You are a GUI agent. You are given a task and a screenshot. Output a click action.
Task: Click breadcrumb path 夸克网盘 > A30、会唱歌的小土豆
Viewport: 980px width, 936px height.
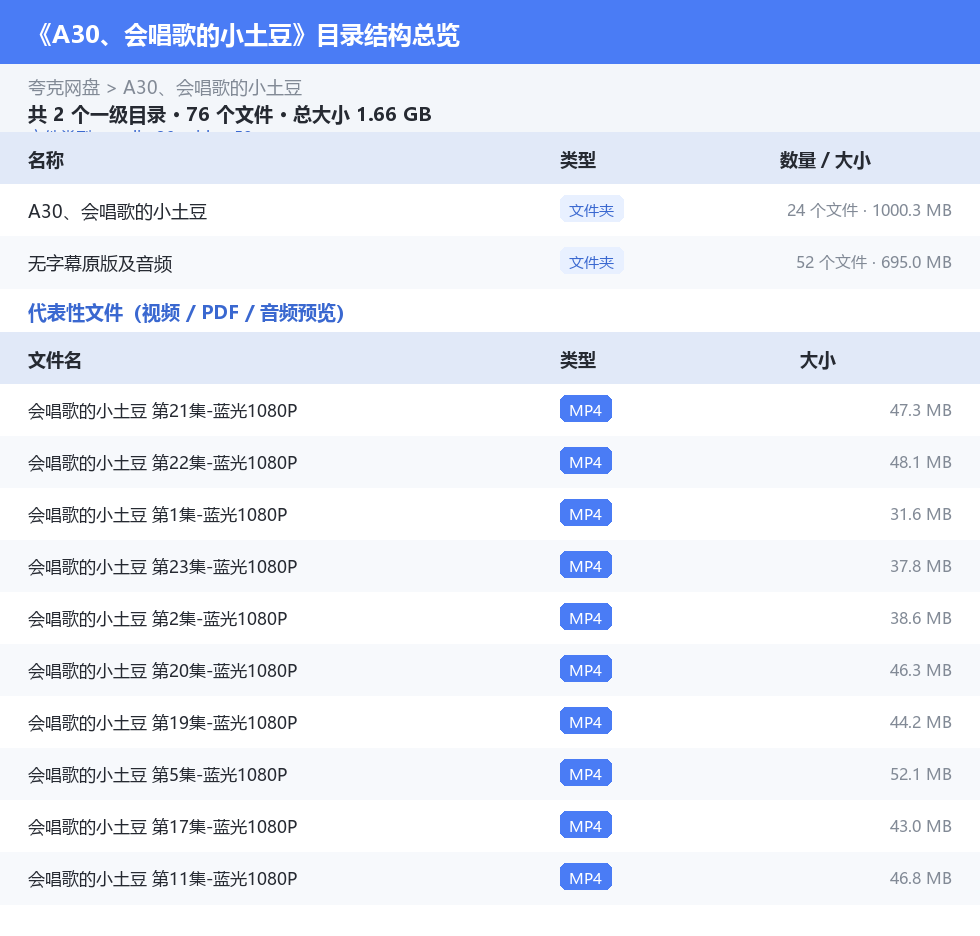pos(165,87)
